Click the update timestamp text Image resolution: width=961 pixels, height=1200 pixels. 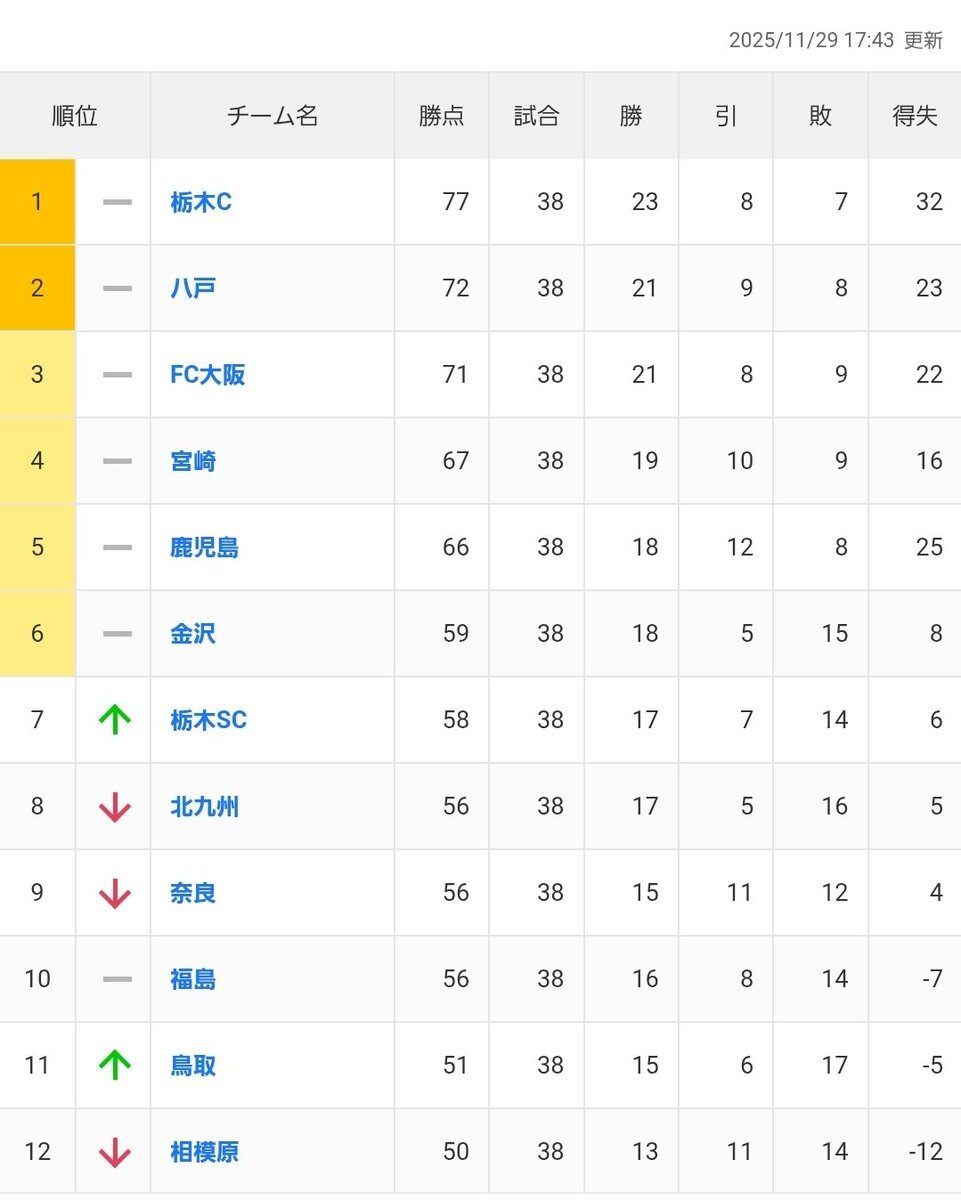[835, 40]
